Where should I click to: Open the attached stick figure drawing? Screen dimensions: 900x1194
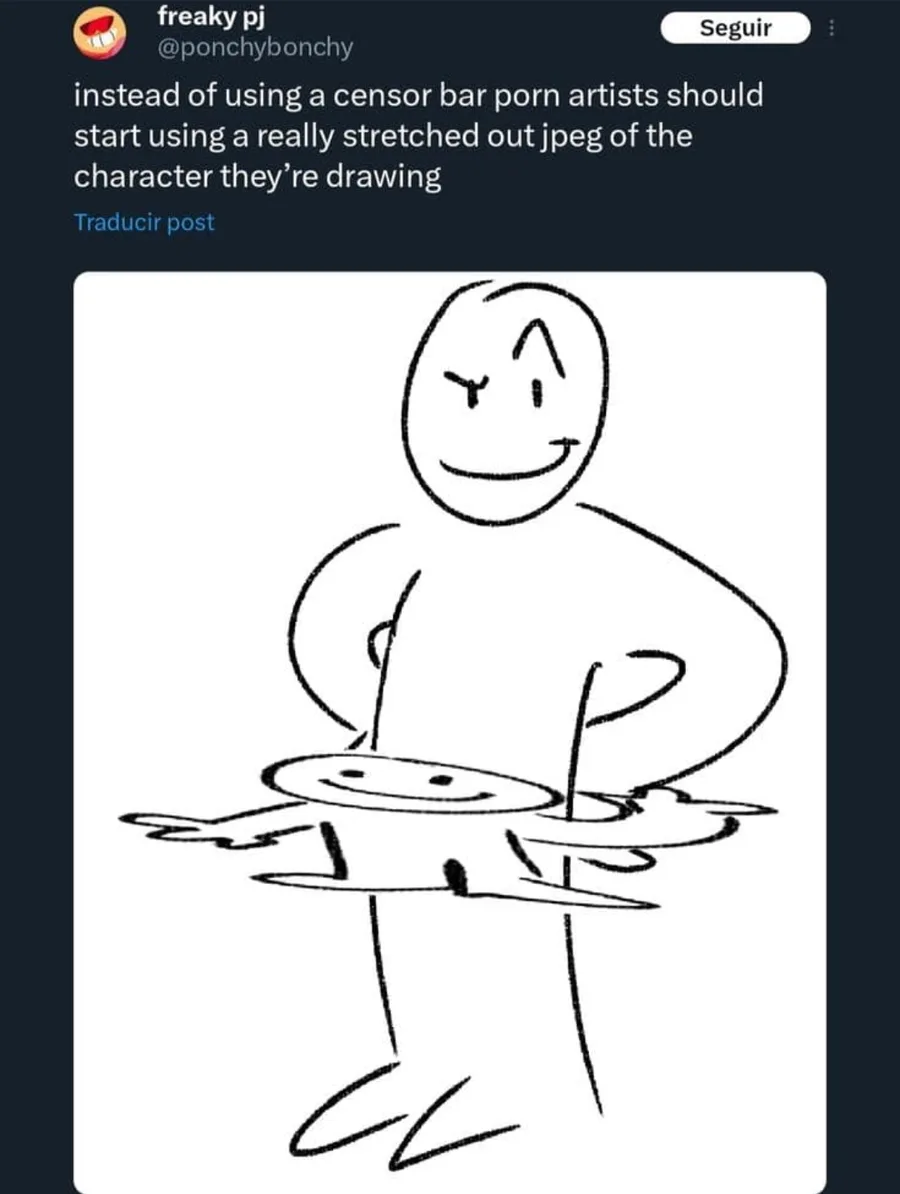(450, 730)
